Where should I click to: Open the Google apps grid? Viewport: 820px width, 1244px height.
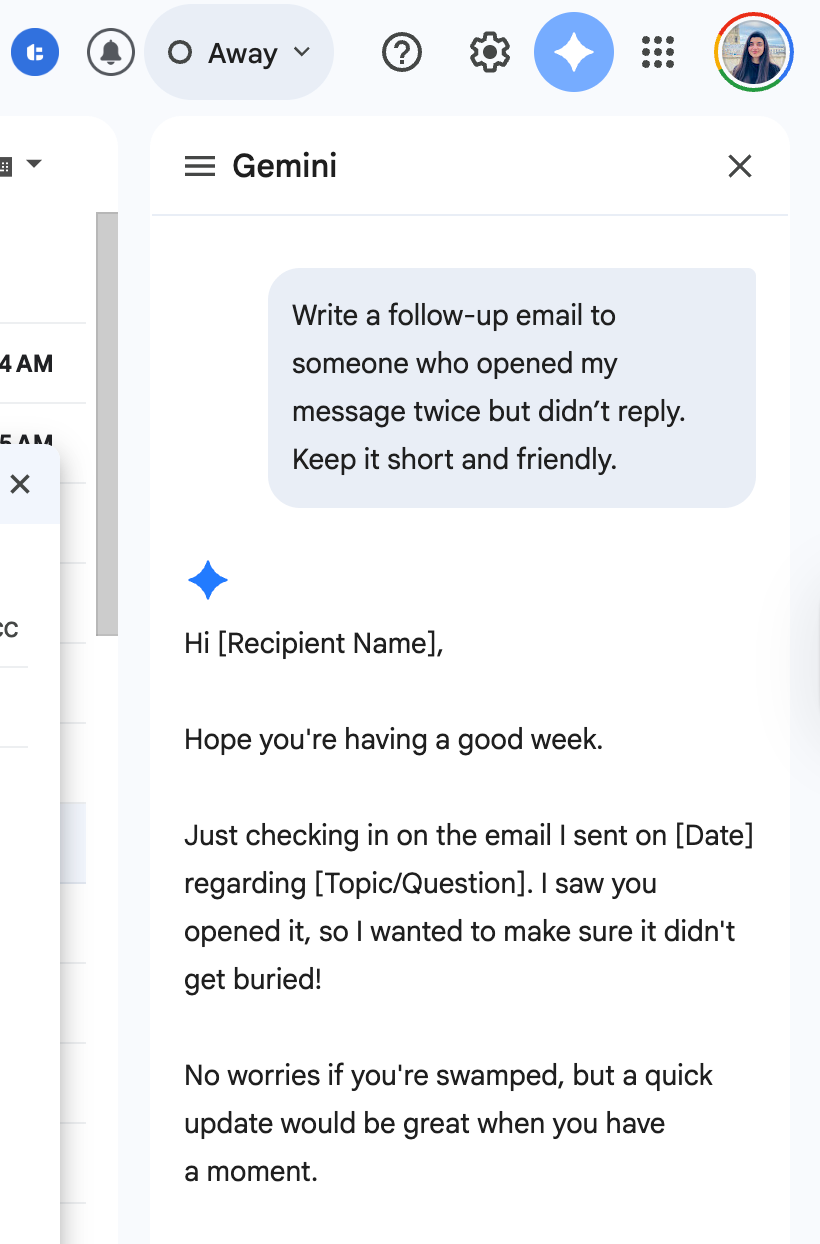(657, 52)
